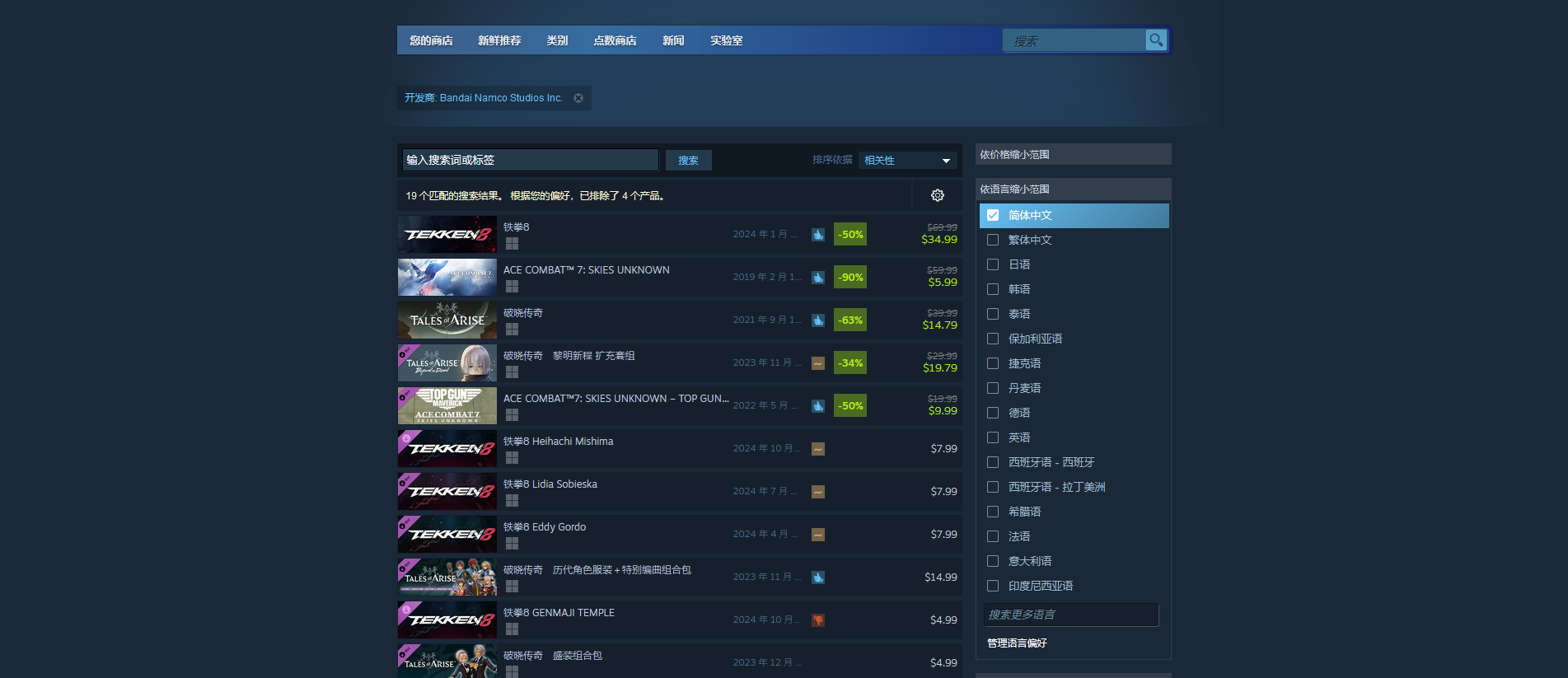1568x678 pixels.
Task: Tick the 英语 language checkbox
Action: click(993, 437)
